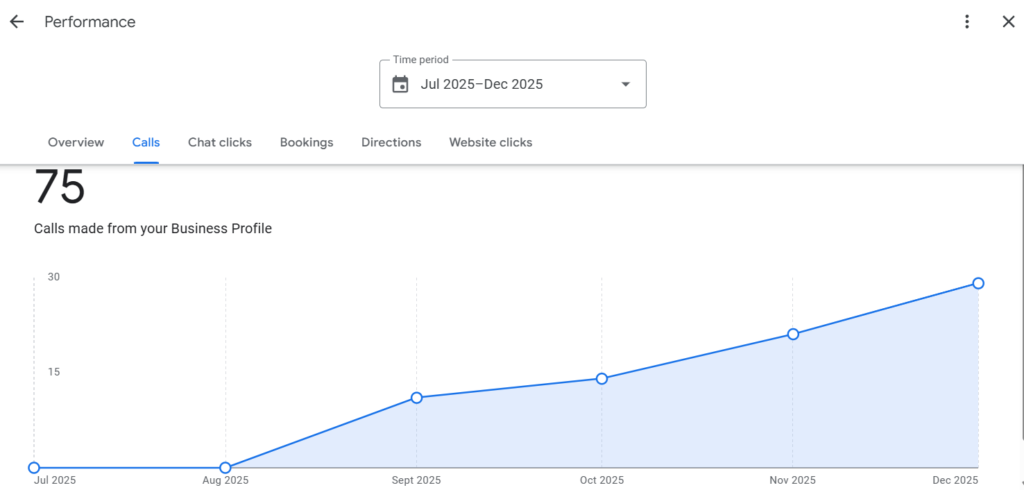Switch to the Directions tab
The width and height of the screenshot is (1024, 490).
[x=391, y=142]
